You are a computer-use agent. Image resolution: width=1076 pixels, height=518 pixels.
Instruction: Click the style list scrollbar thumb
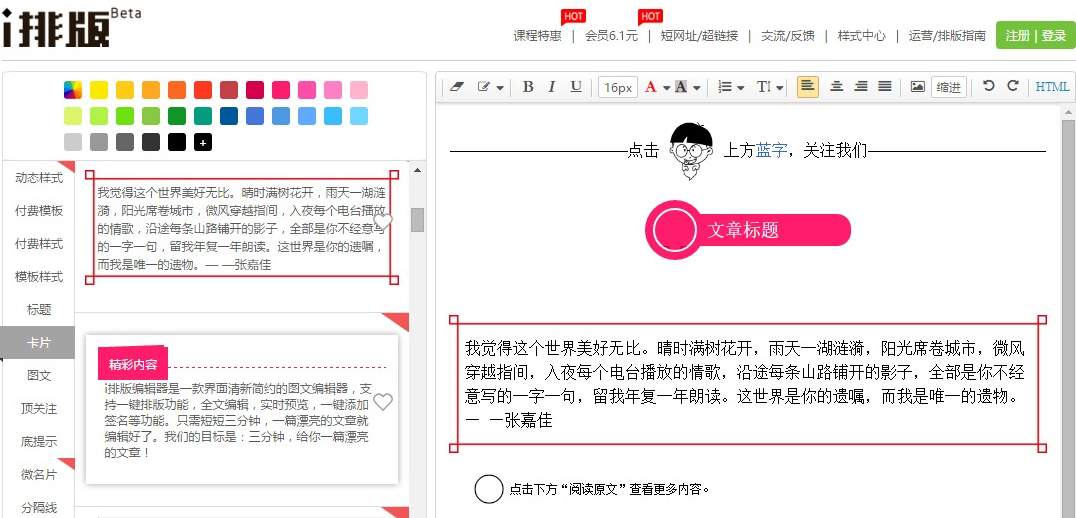point(417,220)
